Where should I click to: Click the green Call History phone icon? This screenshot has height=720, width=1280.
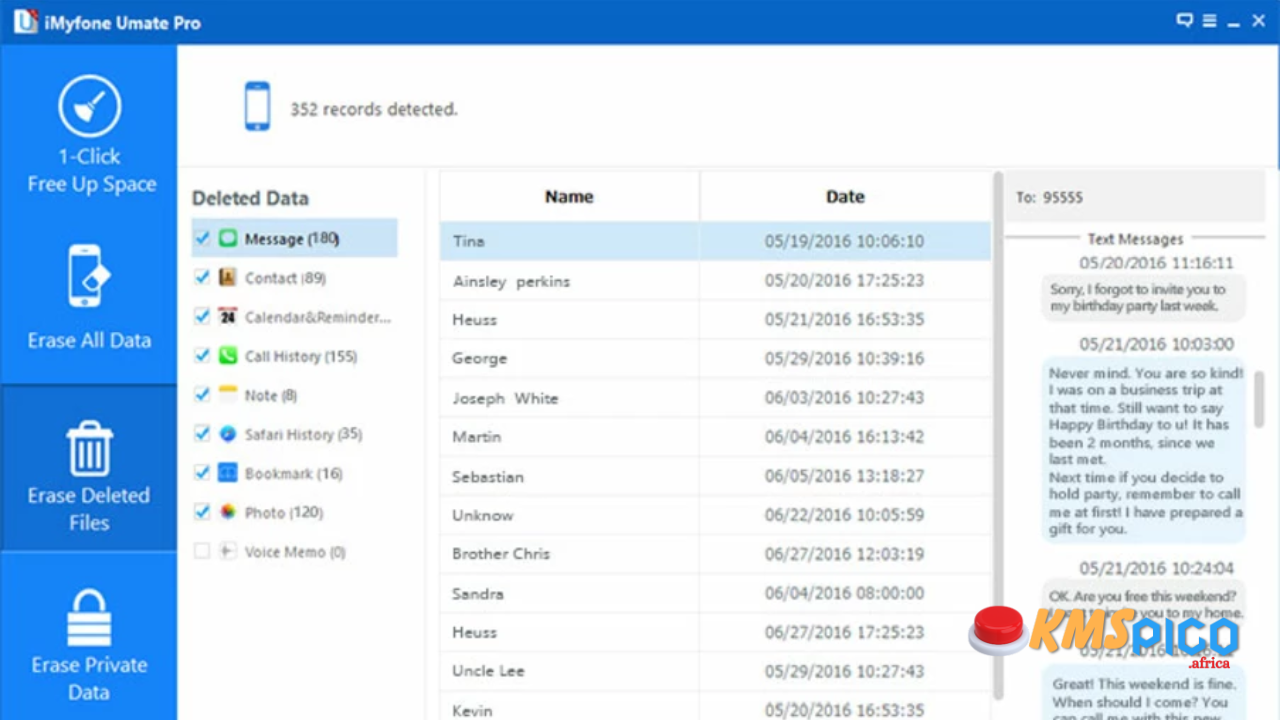click(x=228, y=356)
